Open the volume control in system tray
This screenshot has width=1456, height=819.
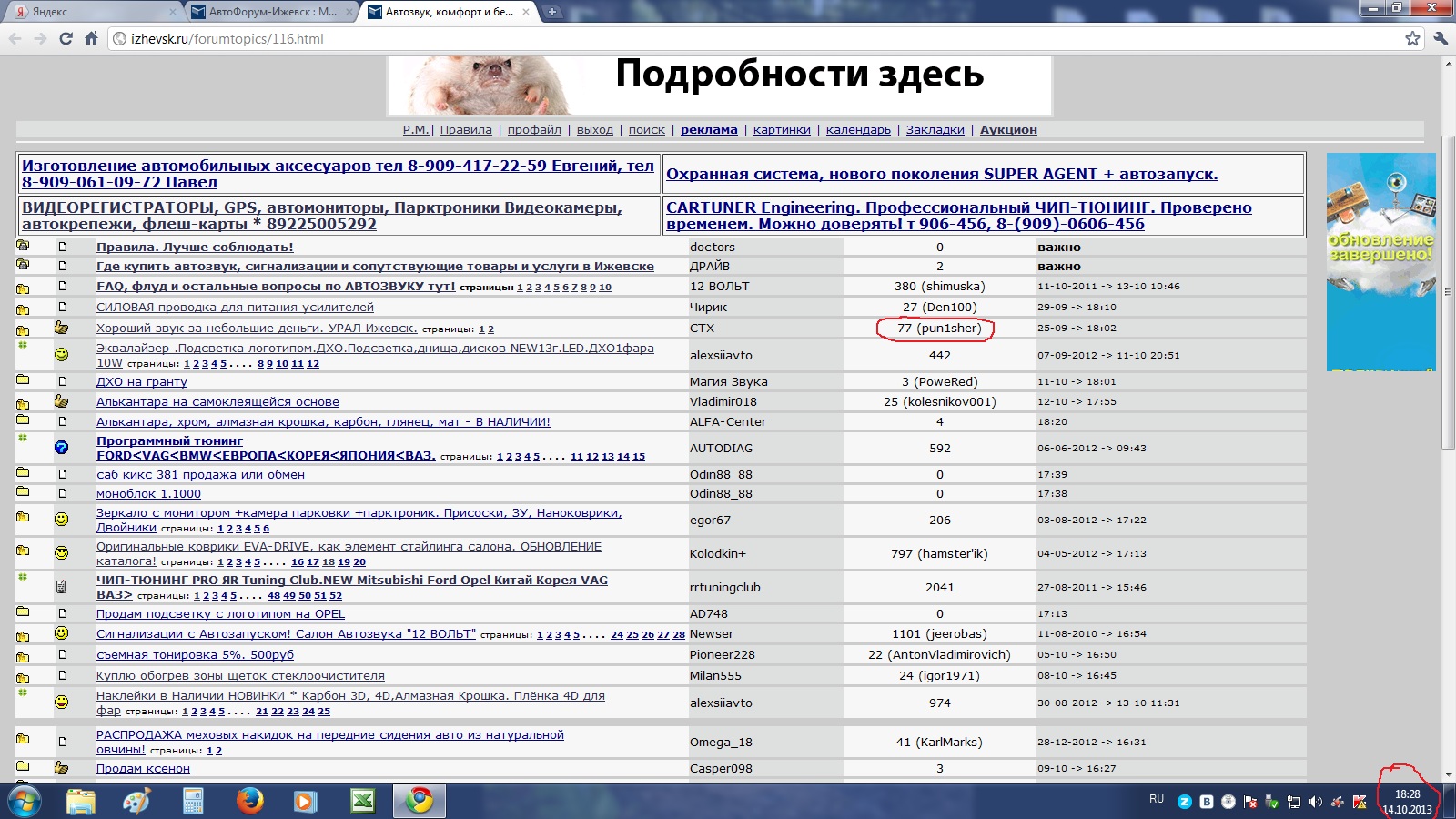tap(1316, 802)
